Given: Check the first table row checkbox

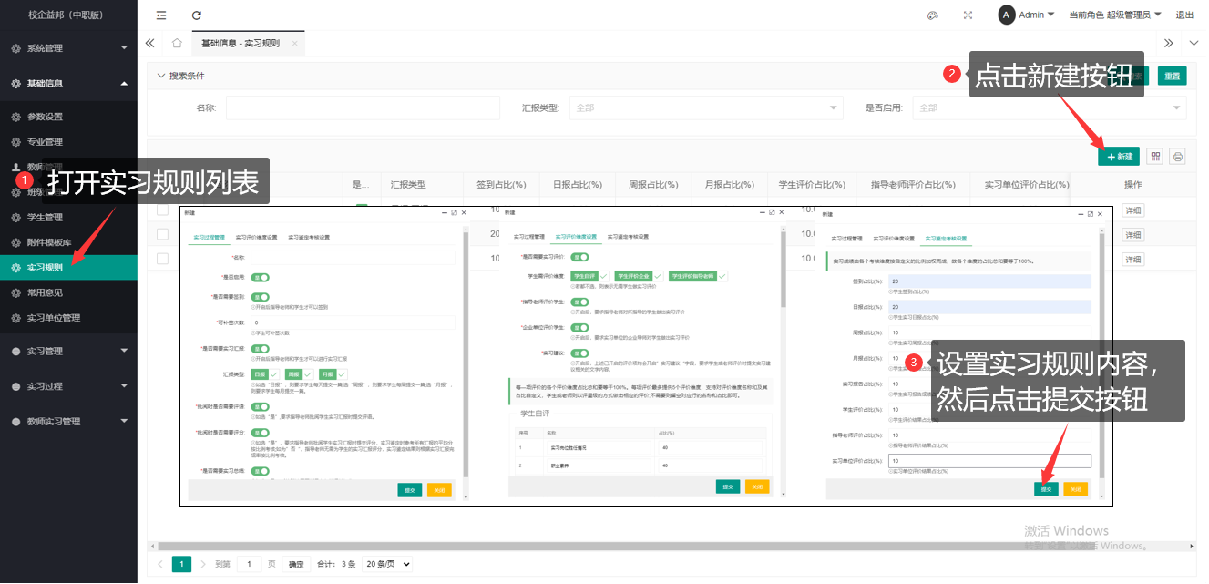Looking at the screenshot, I should point(163,210).
